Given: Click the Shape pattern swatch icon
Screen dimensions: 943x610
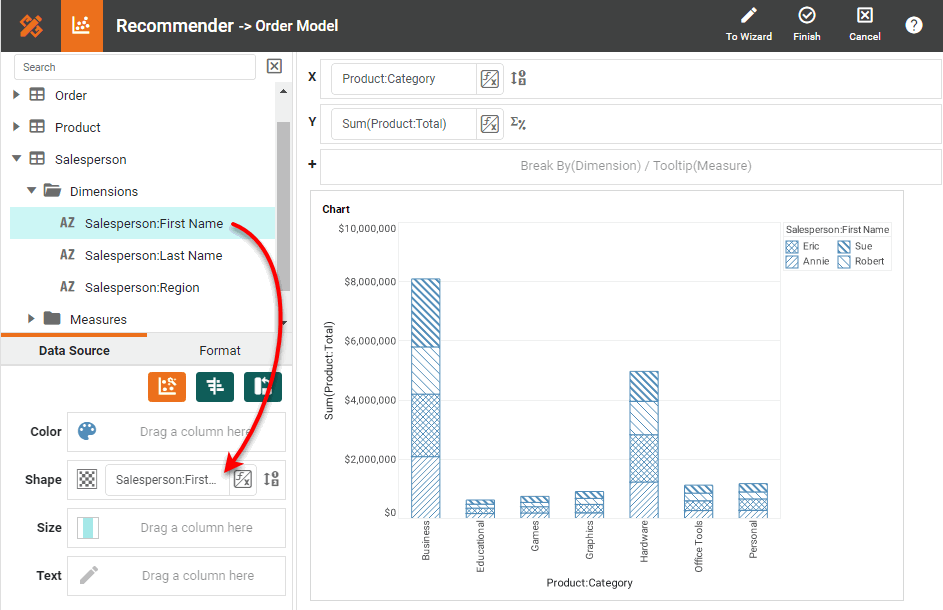Looking at the screenshot, I should (x=85, y=479).
